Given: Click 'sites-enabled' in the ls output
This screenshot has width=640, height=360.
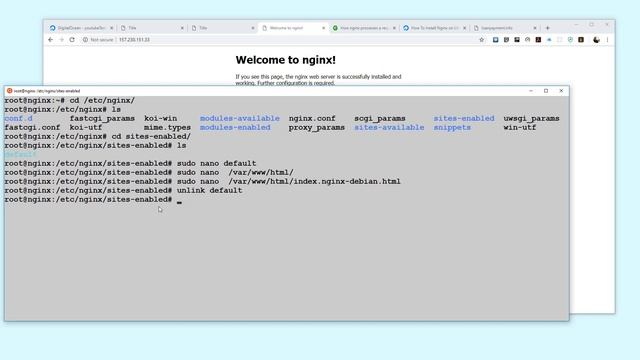Looking at the screenshot, I should 464,118.
